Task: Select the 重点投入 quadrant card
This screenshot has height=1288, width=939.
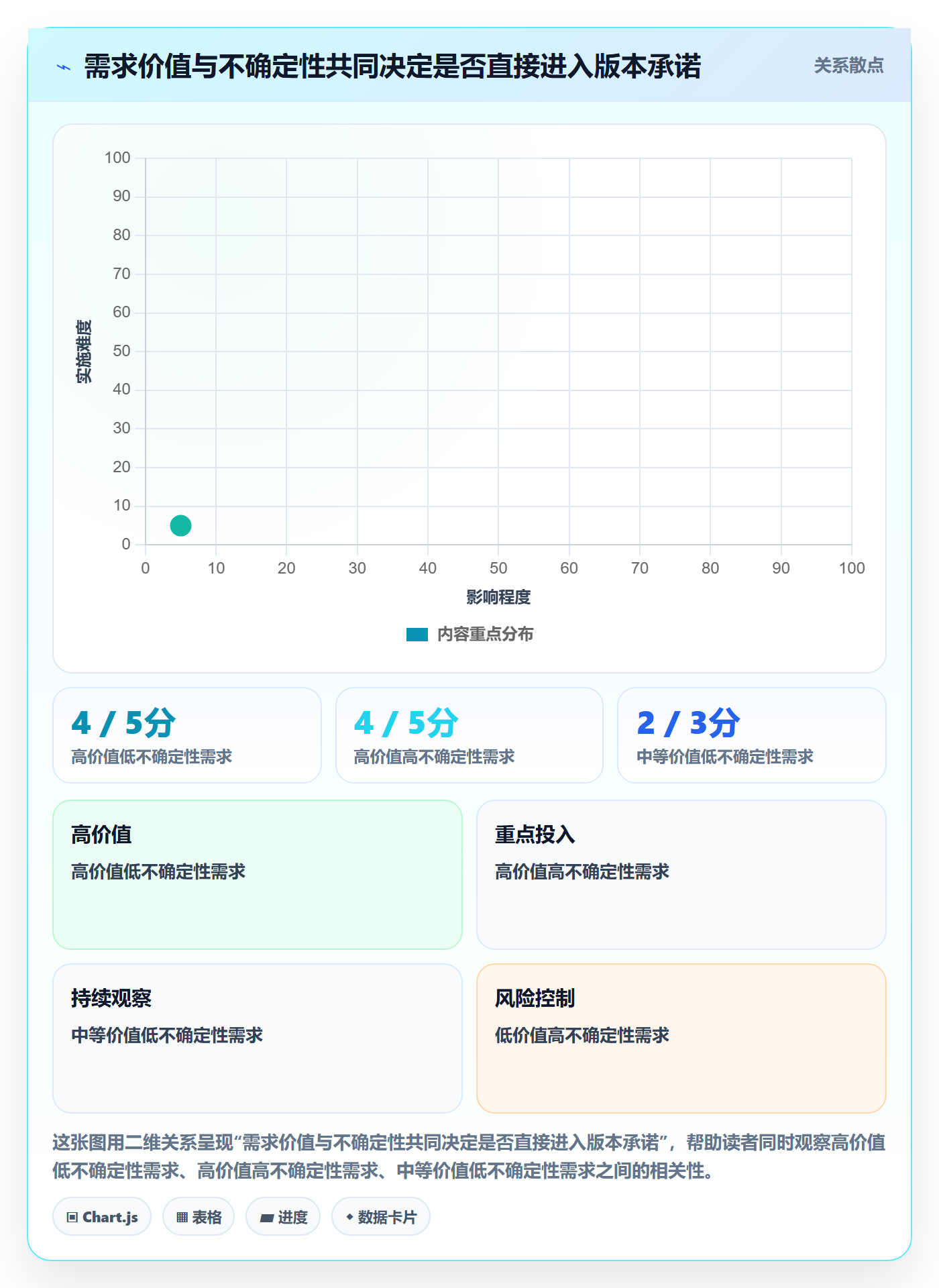Action: tap(681, 875)
